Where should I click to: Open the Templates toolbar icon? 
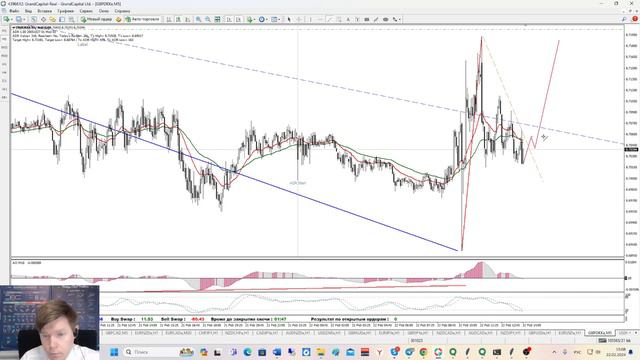274,19
